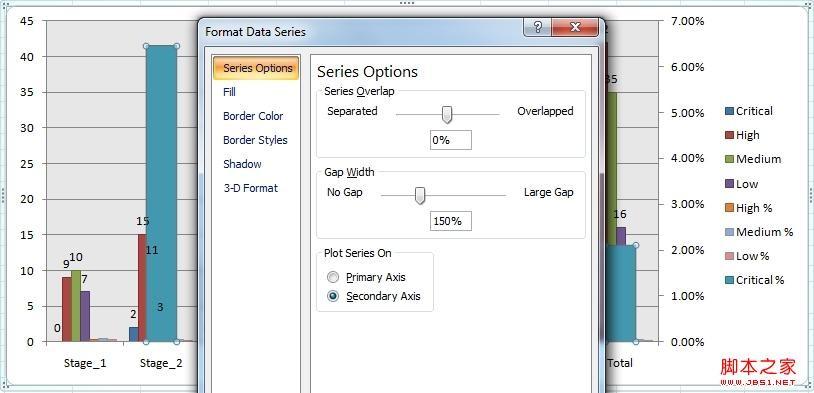This screenshot has width=814, height=393.
Task: Click the dialog Help question mark icon
Action: [x=537, y=27]
